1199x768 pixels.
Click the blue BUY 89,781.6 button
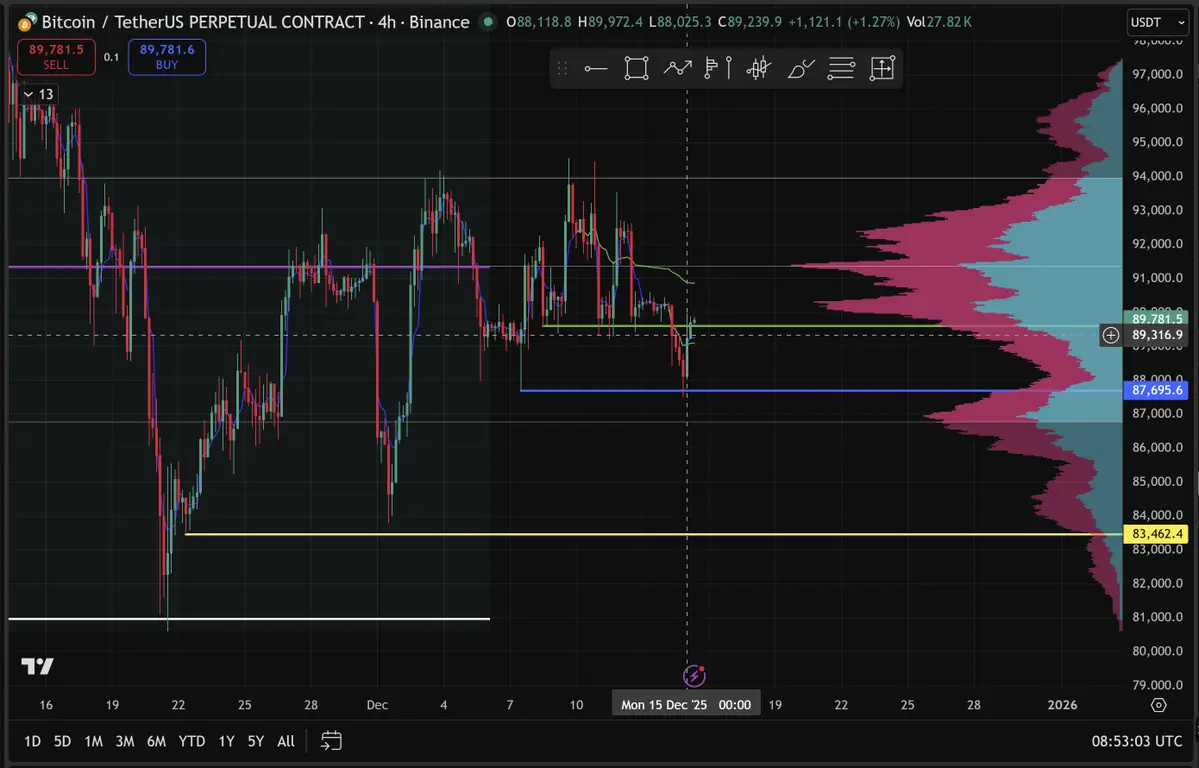tap(167, 57)
